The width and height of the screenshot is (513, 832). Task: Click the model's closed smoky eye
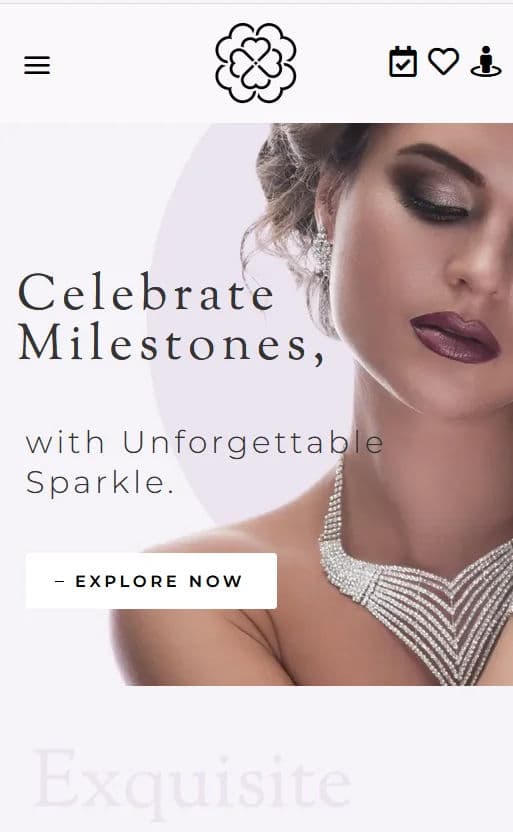click(x=434, y=206)
